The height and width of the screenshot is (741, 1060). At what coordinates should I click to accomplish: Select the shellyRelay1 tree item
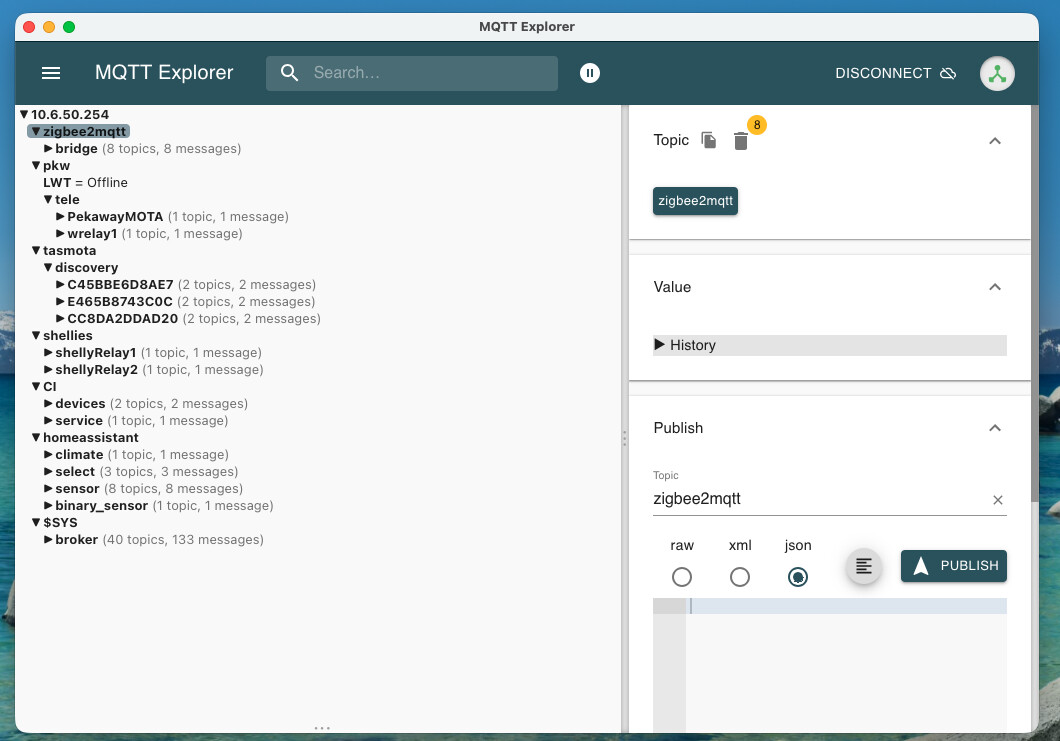coord(95,353)
